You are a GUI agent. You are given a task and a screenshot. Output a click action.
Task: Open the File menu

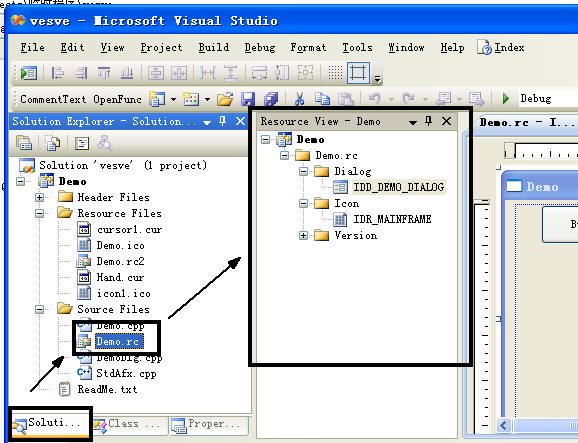click(x=32, y=48)
